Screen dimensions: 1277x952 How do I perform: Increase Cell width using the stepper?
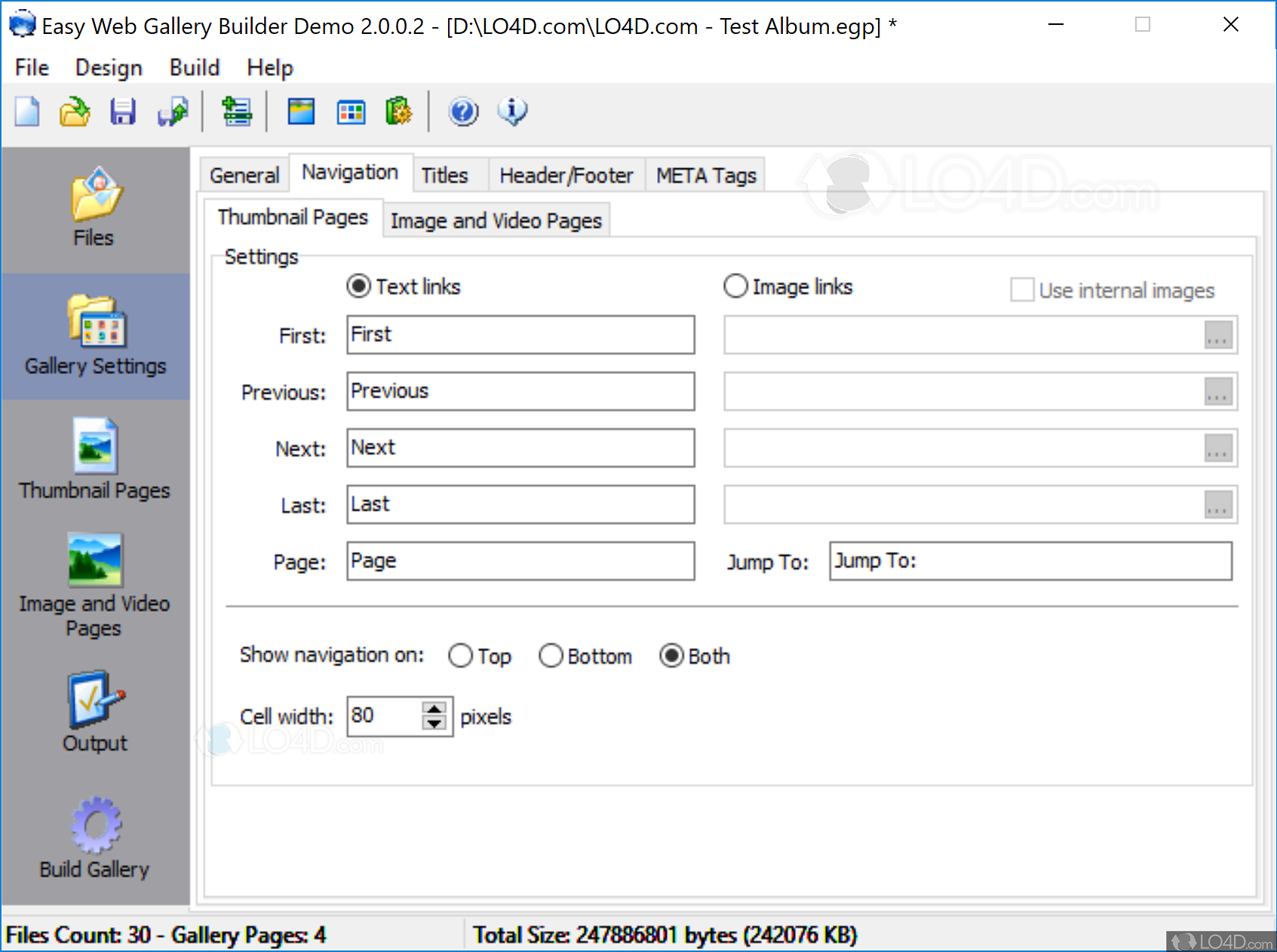point(434,708)
